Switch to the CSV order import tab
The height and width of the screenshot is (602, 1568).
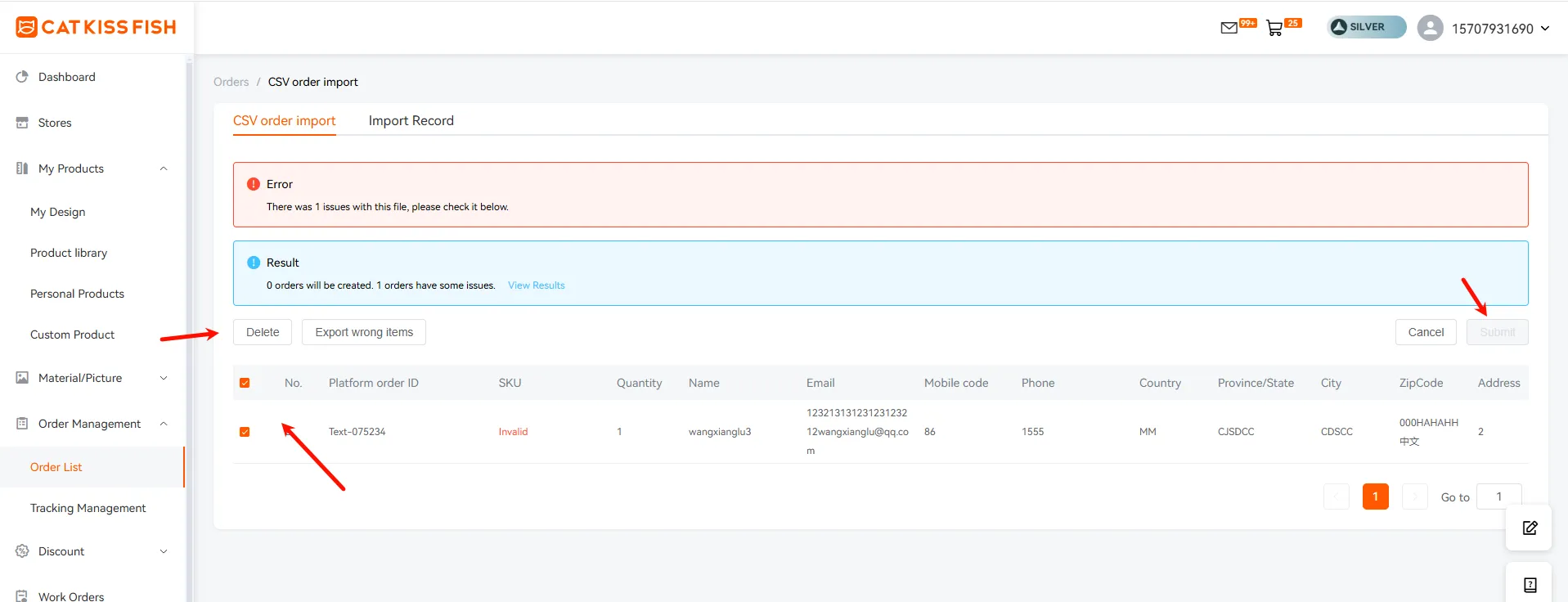tap(285, 120)
